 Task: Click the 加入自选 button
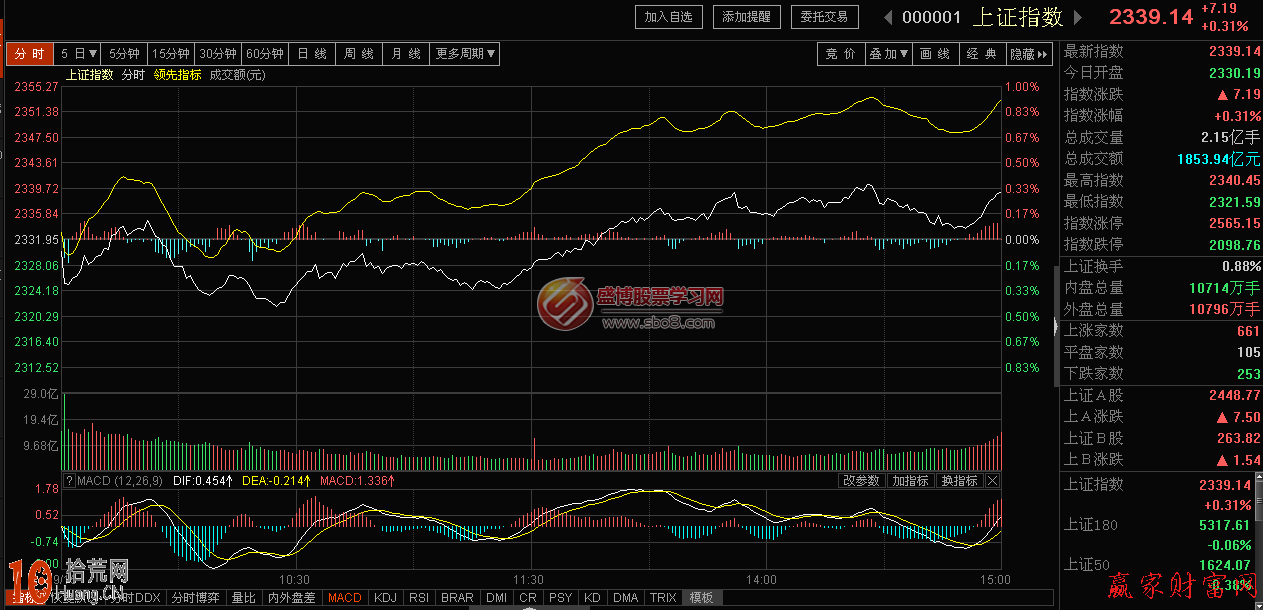point(669,17)
